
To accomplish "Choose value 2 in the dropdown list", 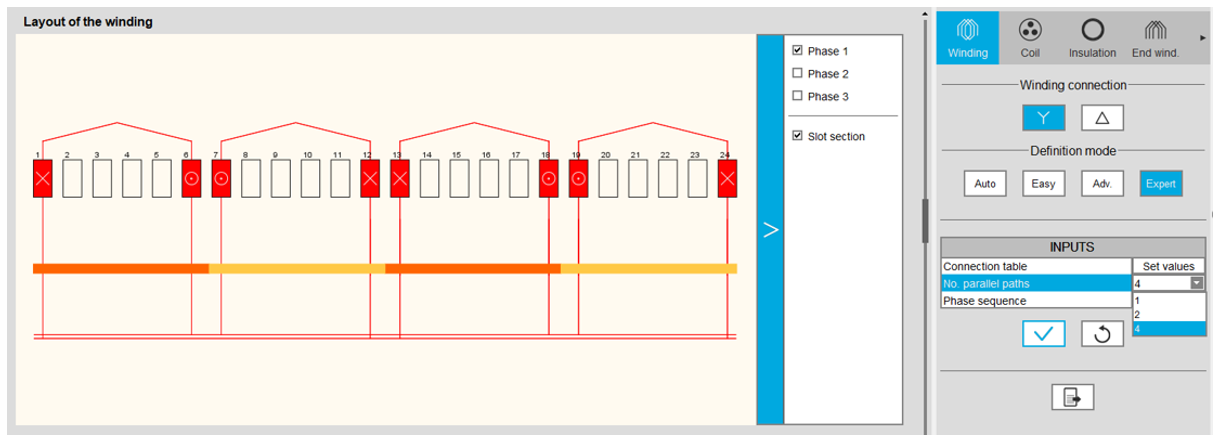I will tap(1138, 314).
